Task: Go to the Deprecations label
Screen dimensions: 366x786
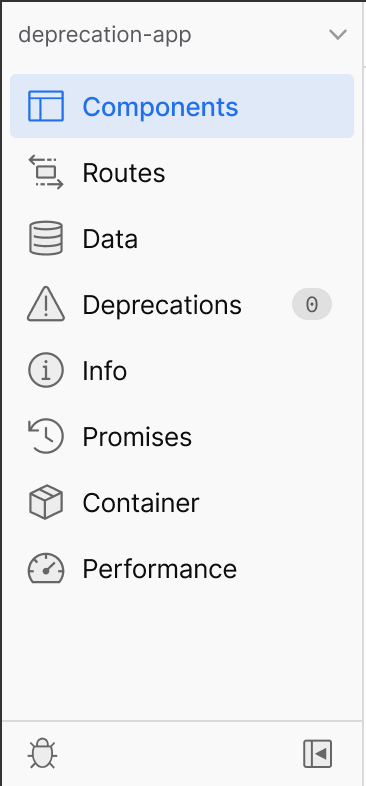Action: pos(162,305)
